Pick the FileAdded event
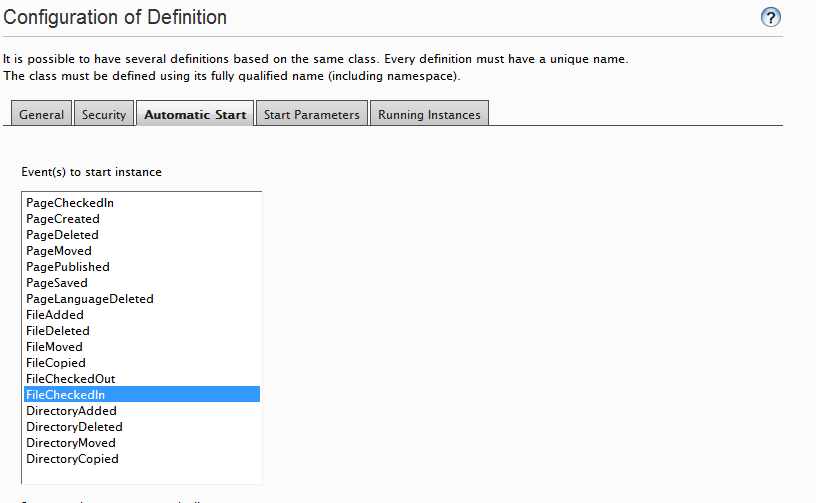 point(55,315)
